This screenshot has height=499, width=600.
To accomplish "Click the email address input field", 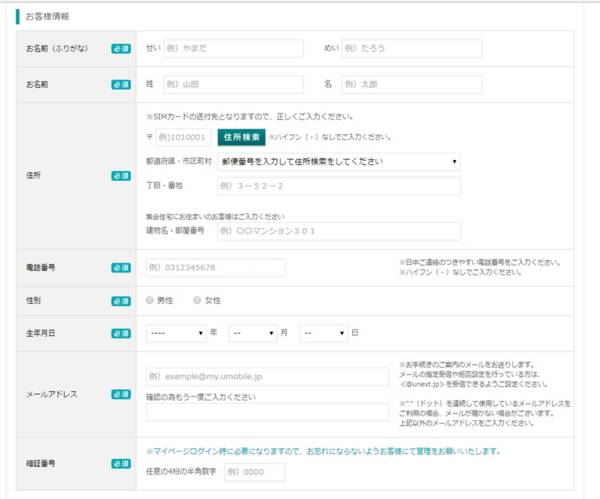I will click(267, 377).
